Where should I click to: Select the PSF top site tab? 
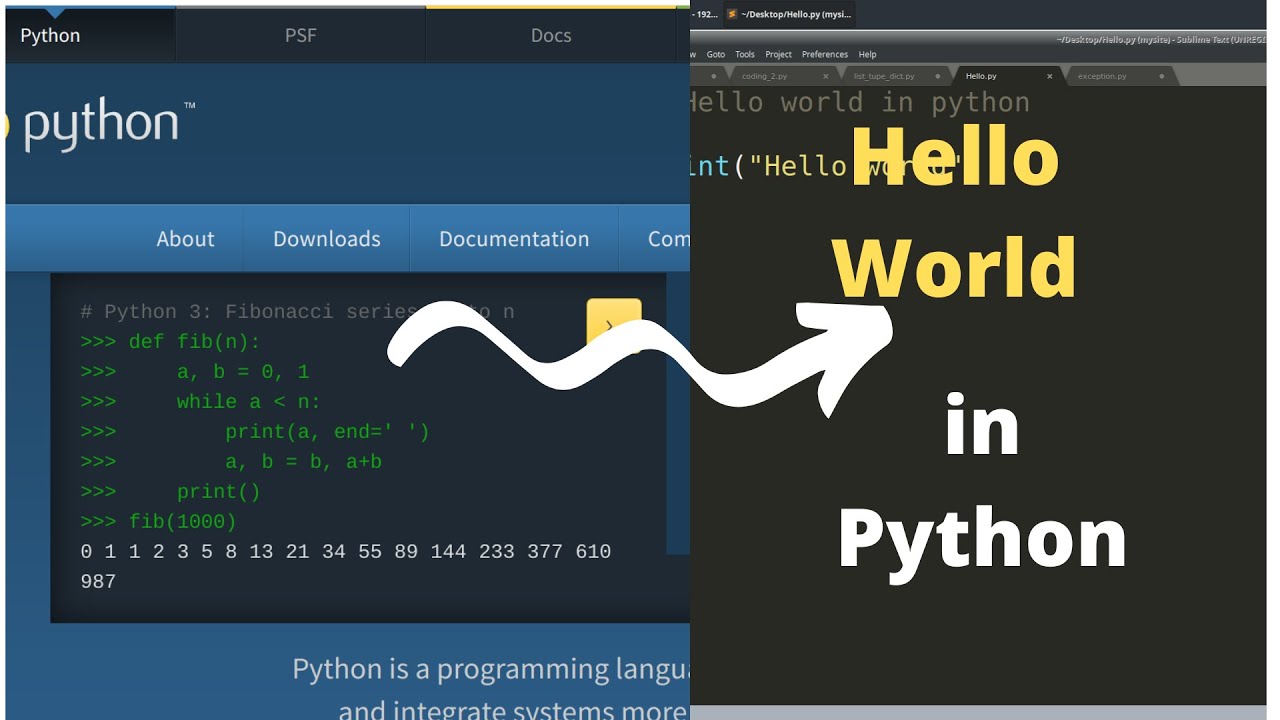pyautogui.click(x=300, y=36)
